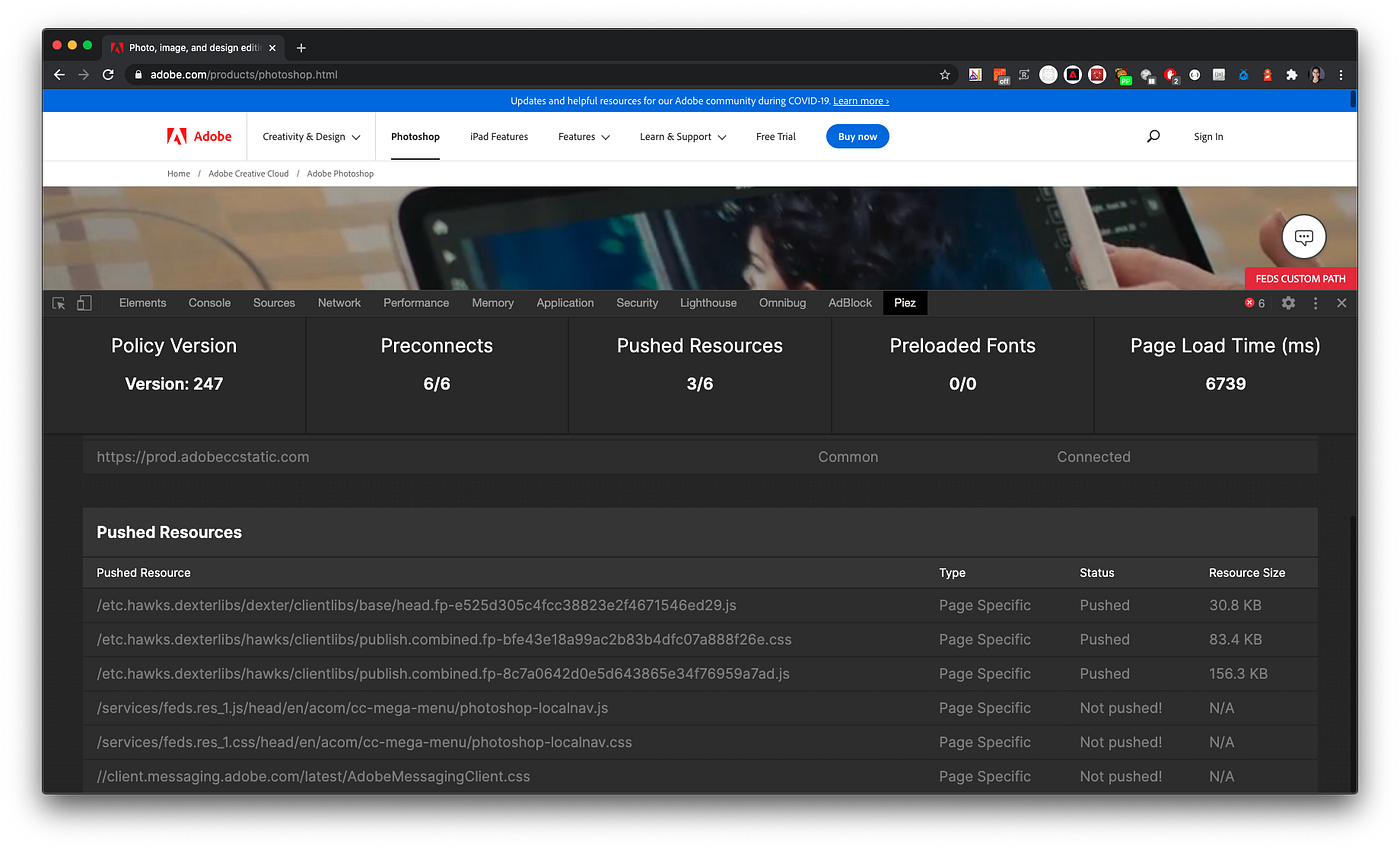Open the chat feedback bubble icon

pyautogui.click(x=1303, y=237)
